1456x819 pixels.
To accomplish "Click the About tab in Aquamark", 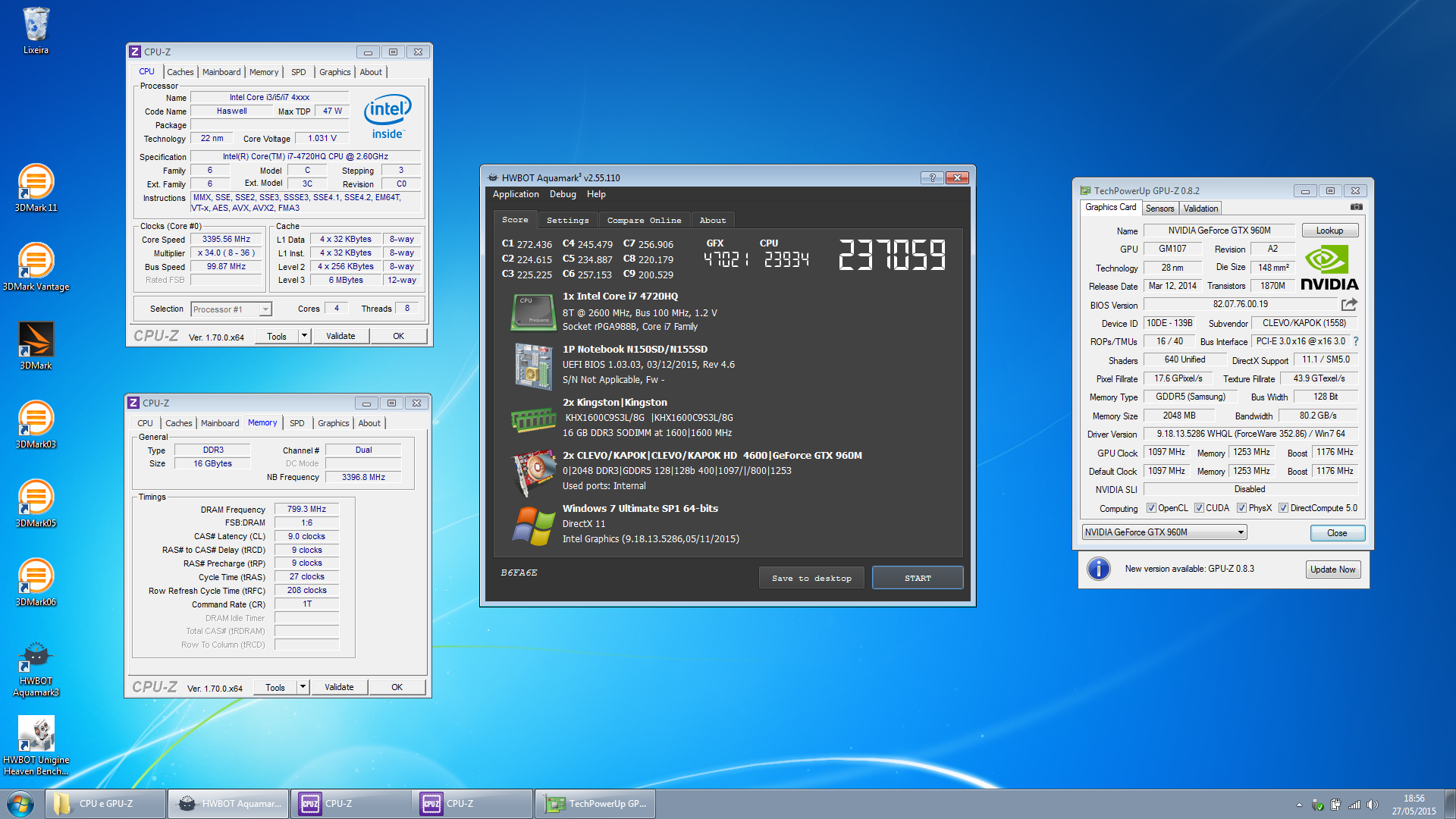I will pyautogui.click(x=712, y=220).
